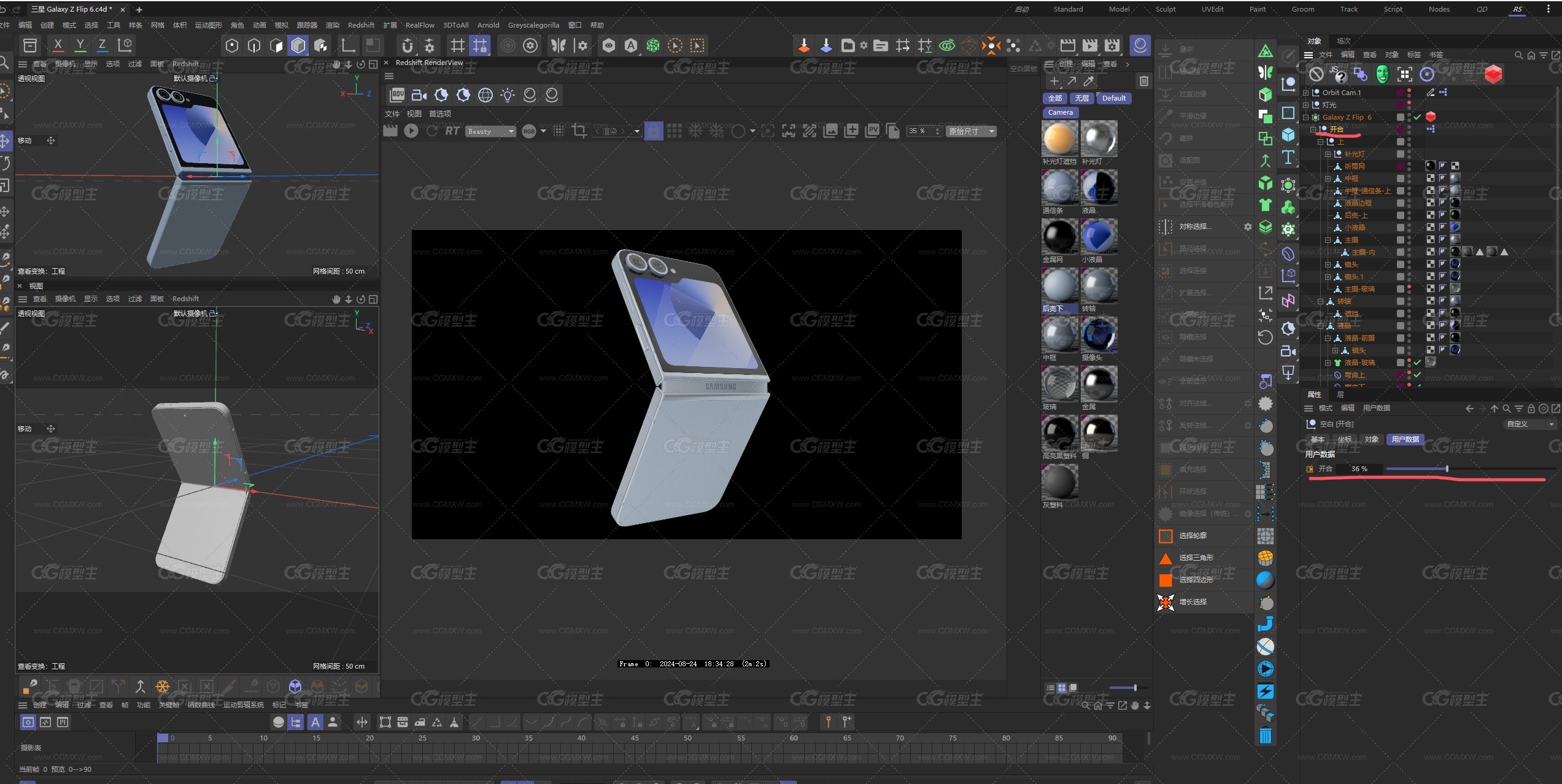The width and height of the screenshot is (1562, 784).
Task: Click the JS question mark icon
Action: [1340, 74]
